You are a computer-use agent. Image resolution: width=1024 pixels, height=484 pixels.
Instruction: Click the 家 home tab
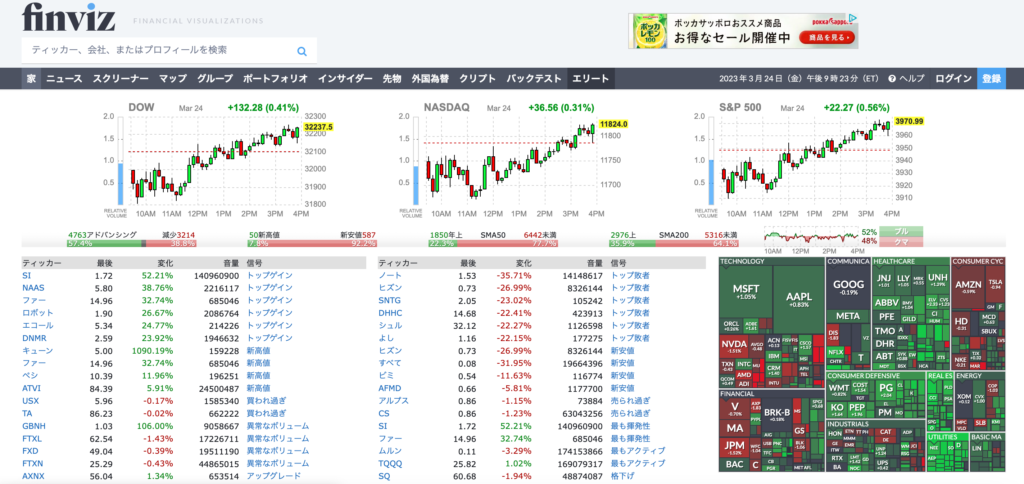coord(31,78)
